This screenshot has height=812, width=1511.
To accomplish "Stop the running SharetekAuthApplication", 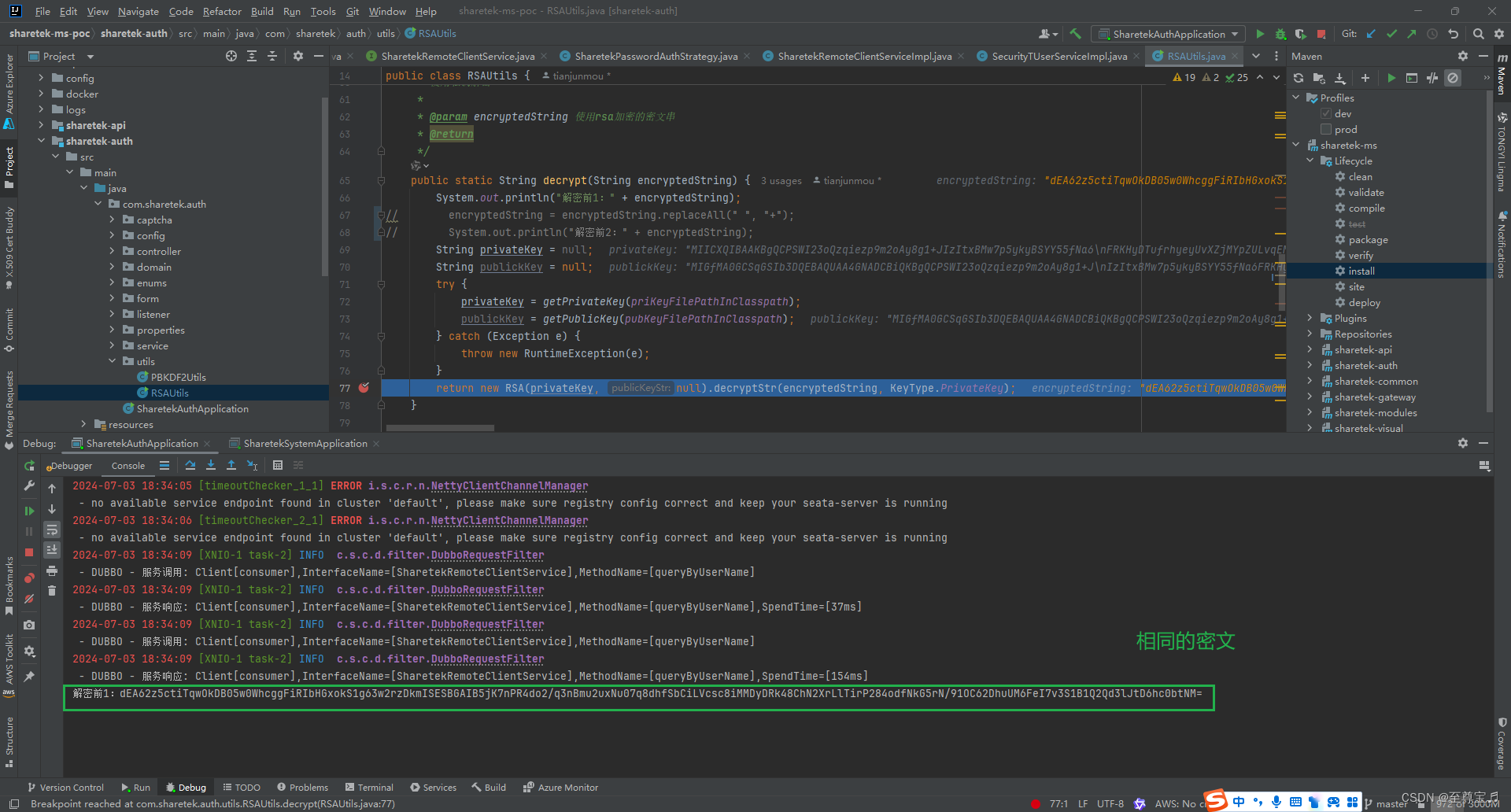I will pos(30,551).
